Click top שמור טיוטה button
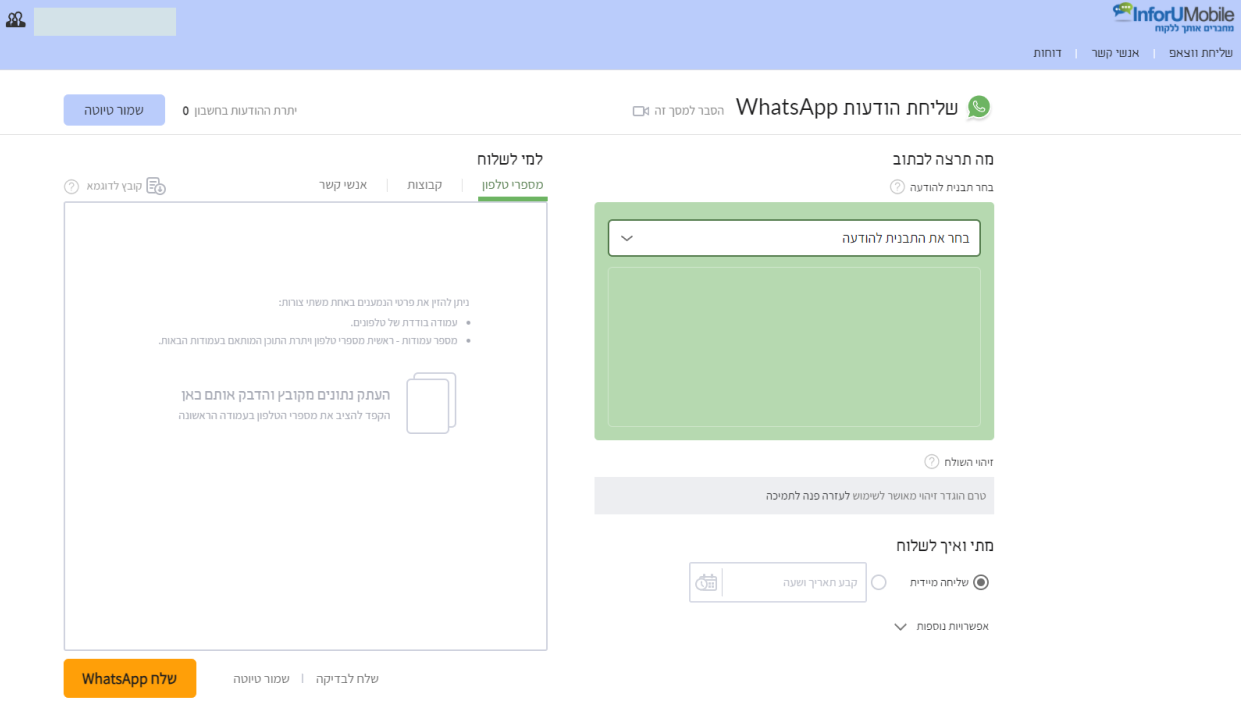Screen dimensions: 1241x705 pos(114,110)
